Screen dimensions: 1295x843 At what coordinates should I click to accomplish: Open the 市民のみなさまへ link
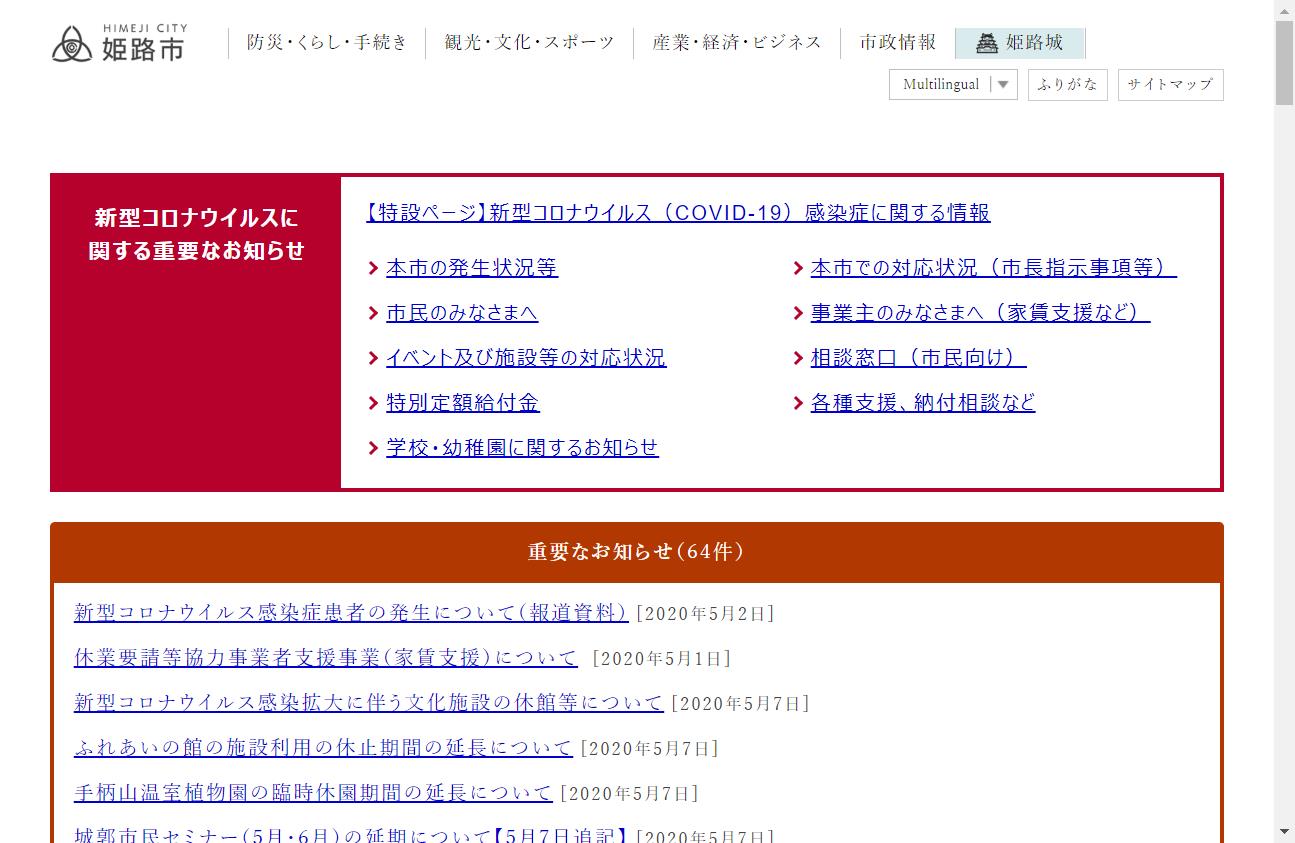coord(462,313)
